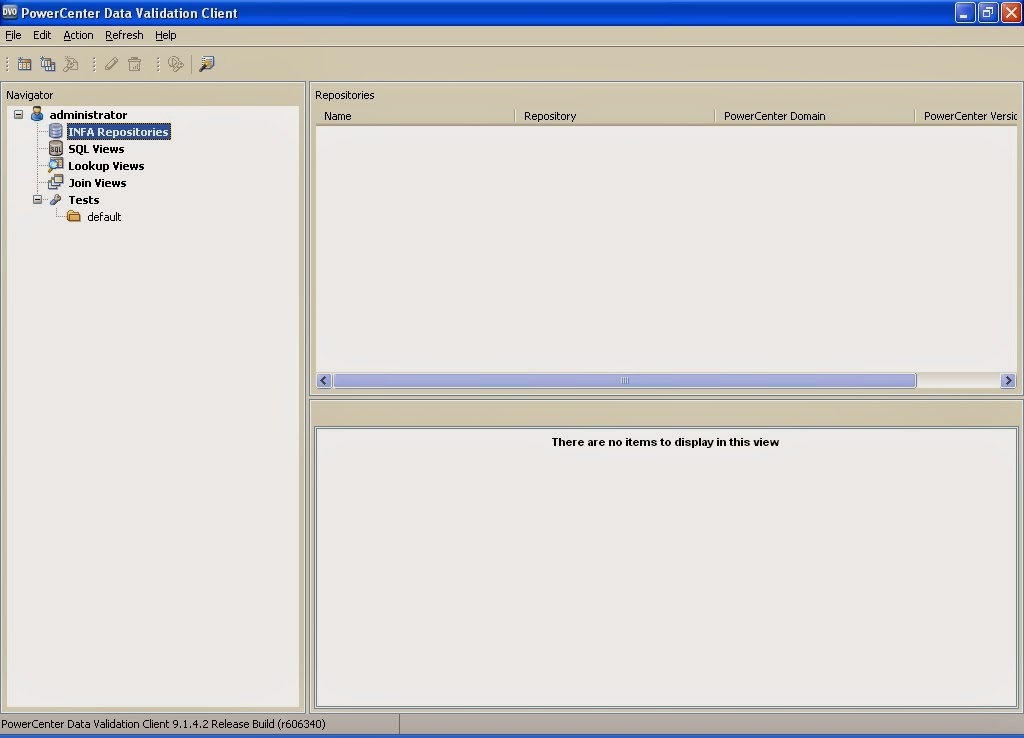The image size is (1024, 738).
Task: Collapse the Tests tree node
Action: [37, 199]
